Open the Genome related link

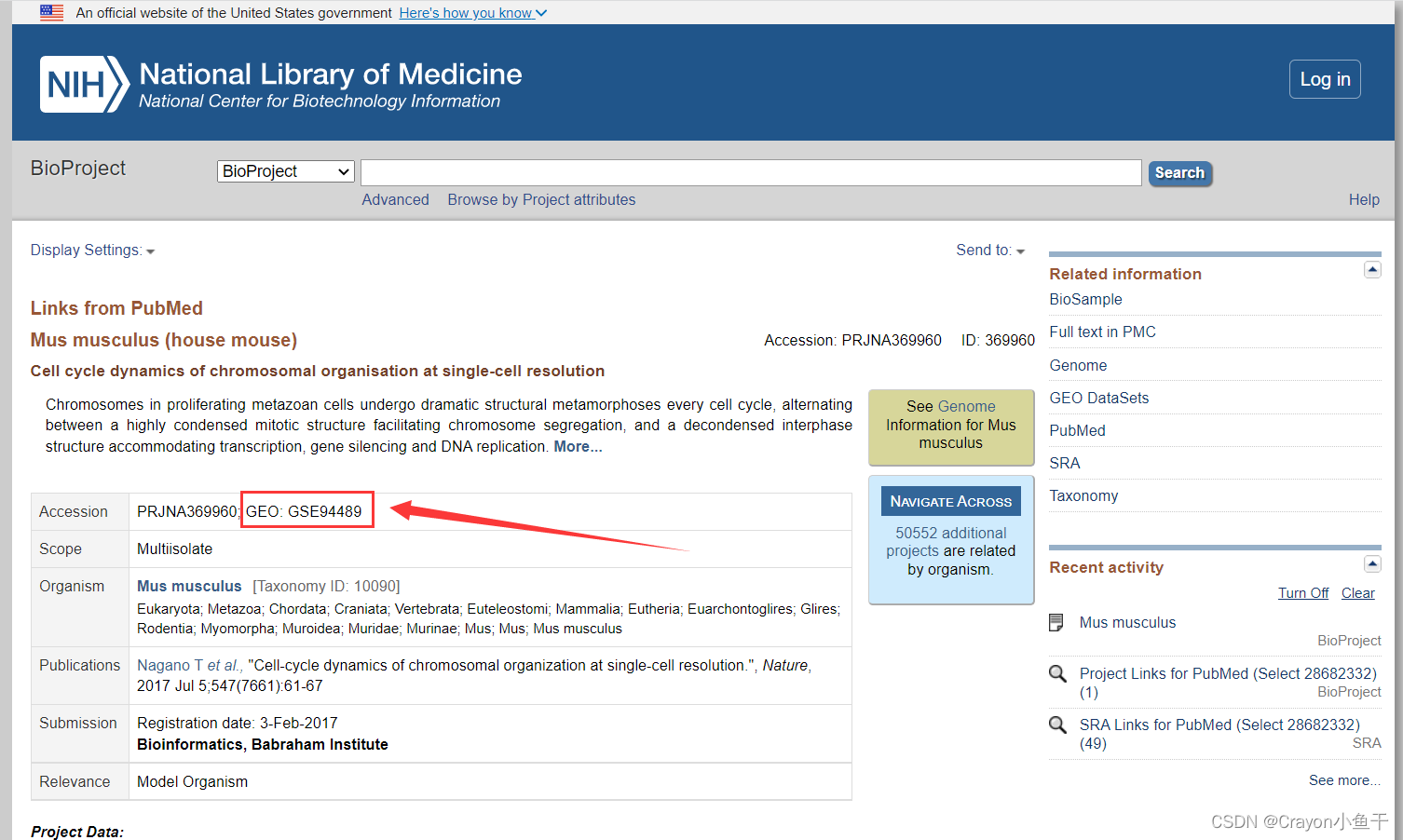pyautogui.click(x=1078, y=366)
